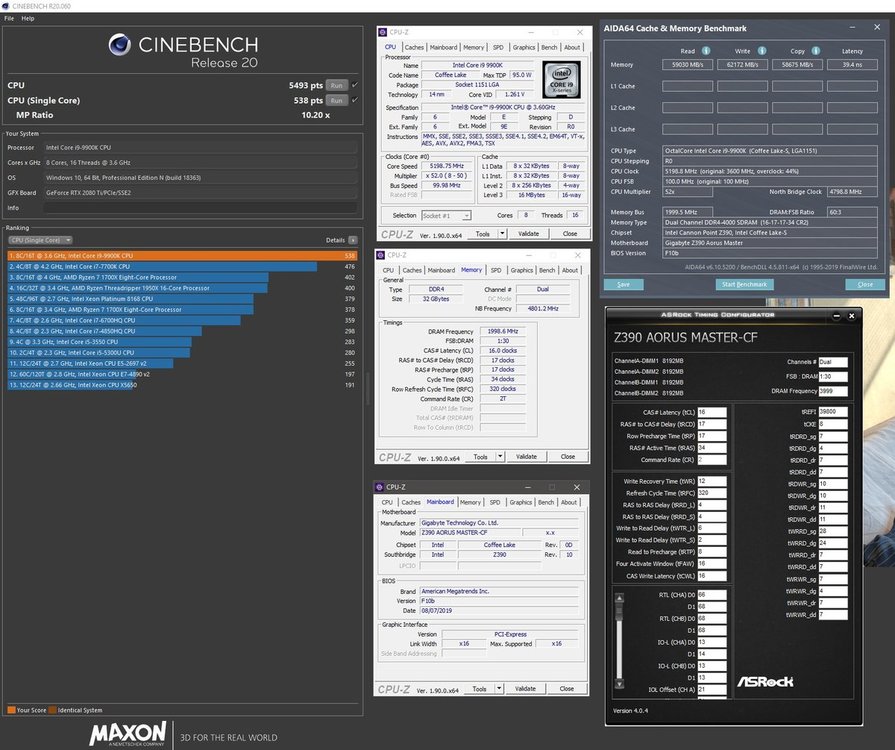Viewport: 895px width, 750px height.
Task: Open Tools dropdown arrow in CPU-Z Mainboard window
Action: pyautogui.click(x=499, y=689)
